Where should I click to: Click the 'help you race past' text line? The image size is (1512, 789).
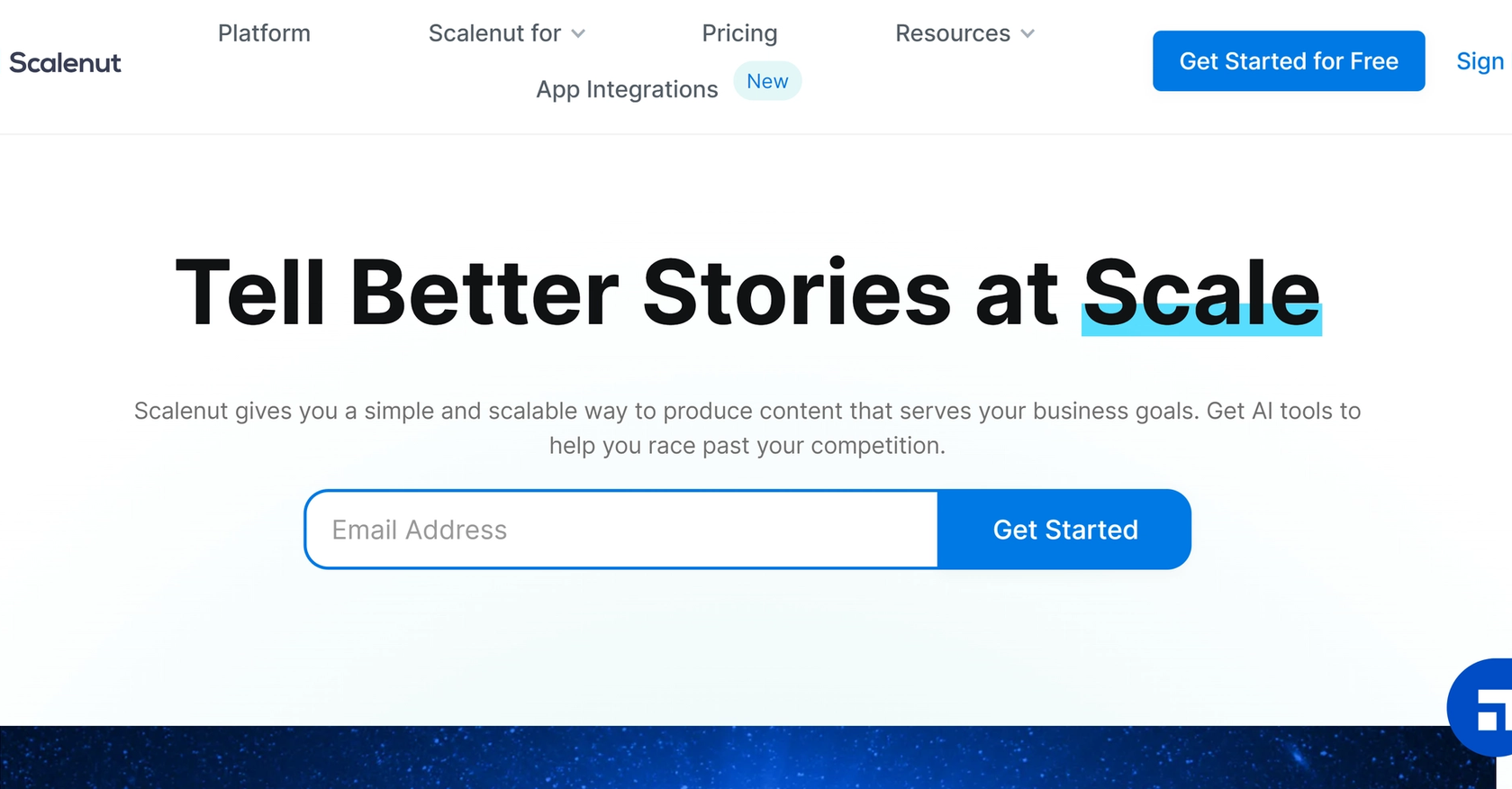(x=747, y=446)
